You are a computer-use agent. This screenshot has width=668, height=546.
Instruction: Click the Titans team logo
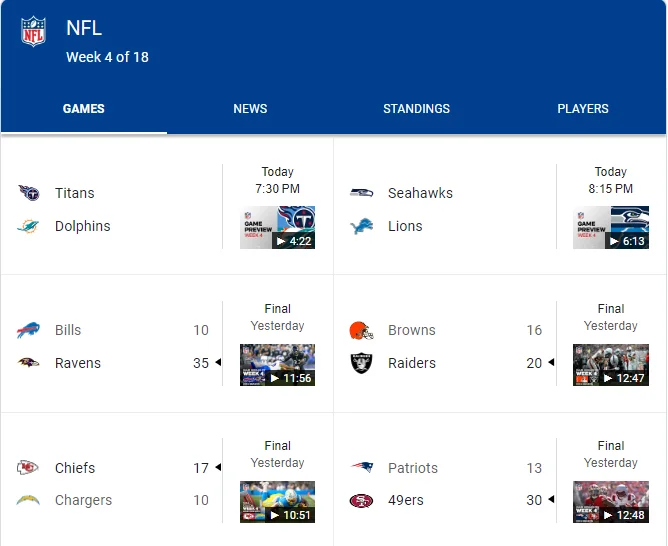pyautogui.click(x=28, y=193)
